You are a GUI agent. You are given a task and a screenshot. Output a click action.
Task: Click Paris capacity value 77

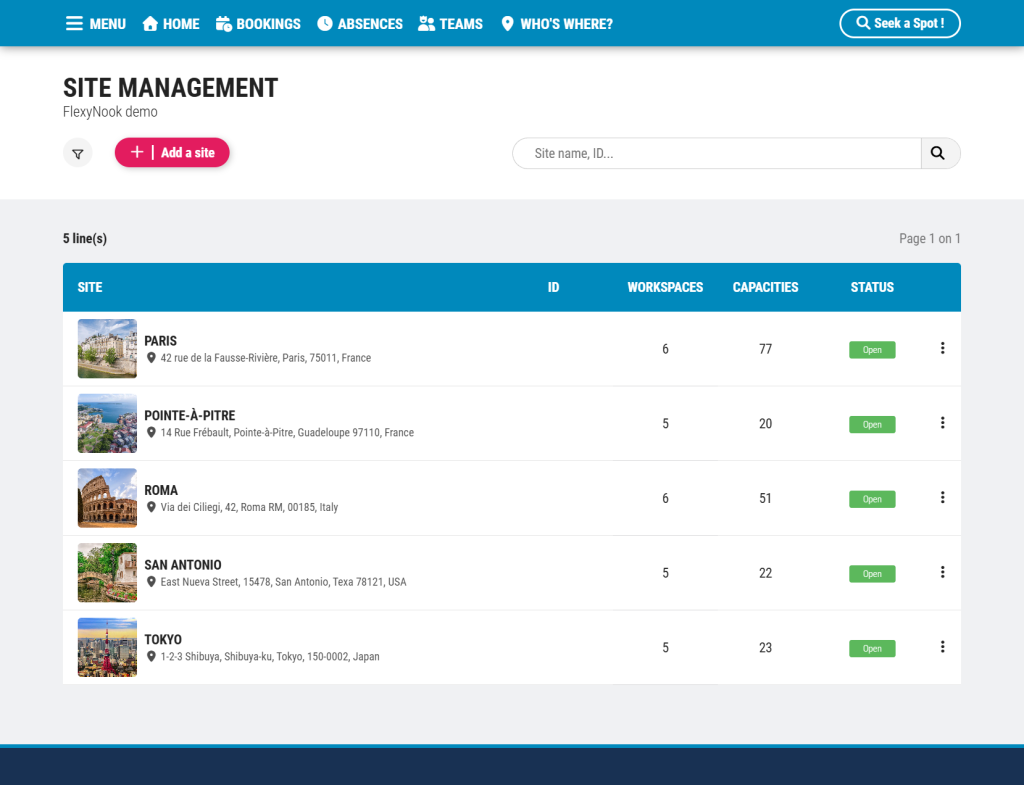click(x=765, y=349)
